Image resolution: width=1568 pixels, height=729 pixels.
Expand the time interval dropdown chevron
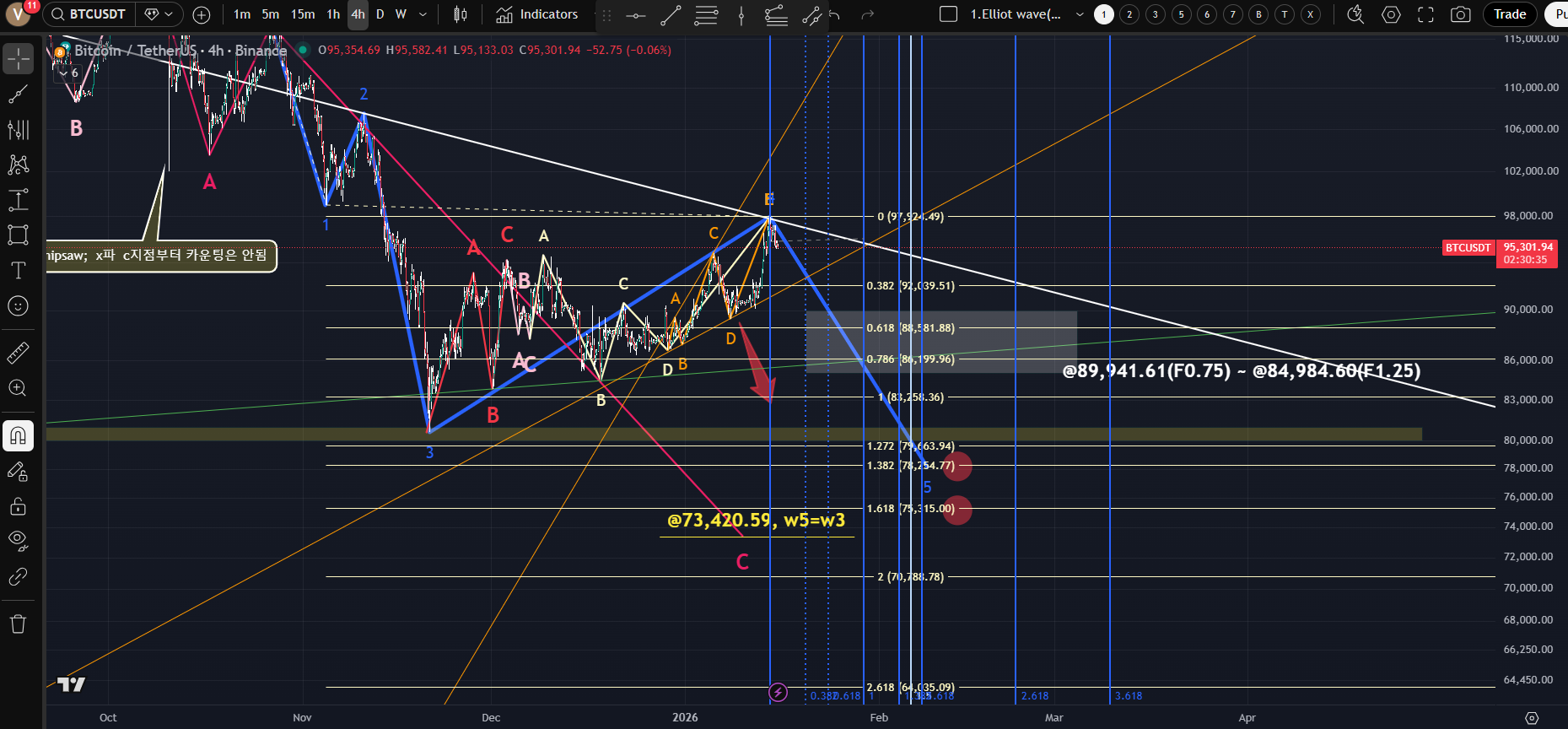(x=423, y=14)
